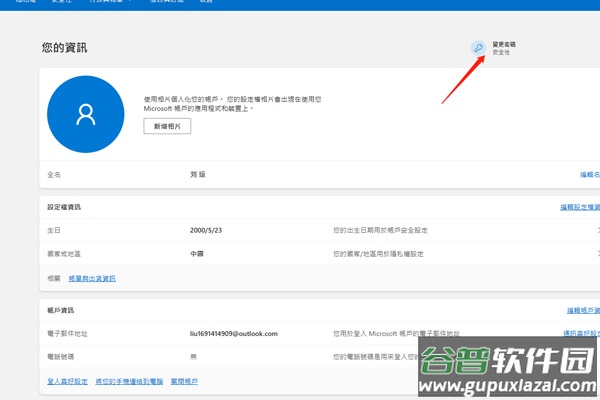Open the 通訊喜好設定 link in email row
This screenshot has height=400, width=600.
[x=581, y=333]
